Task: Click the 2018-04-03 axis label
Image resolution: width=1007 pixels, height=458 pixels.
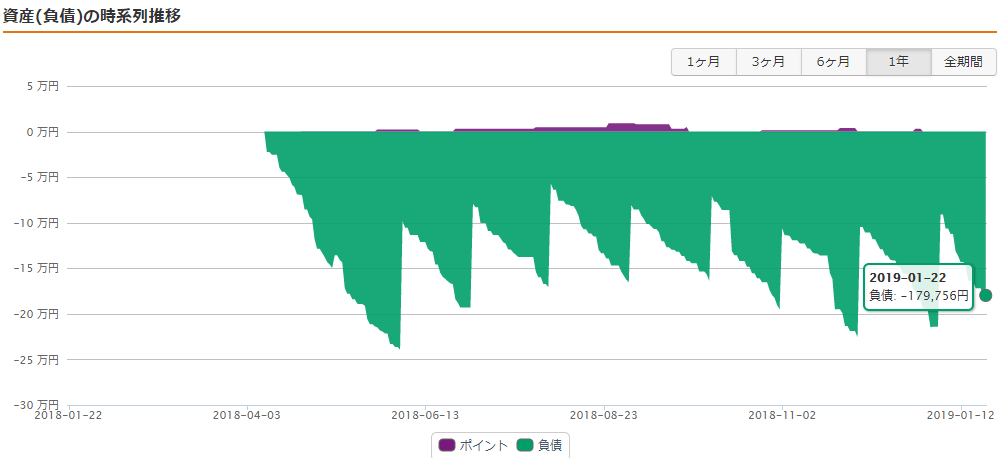Action: 247,415
